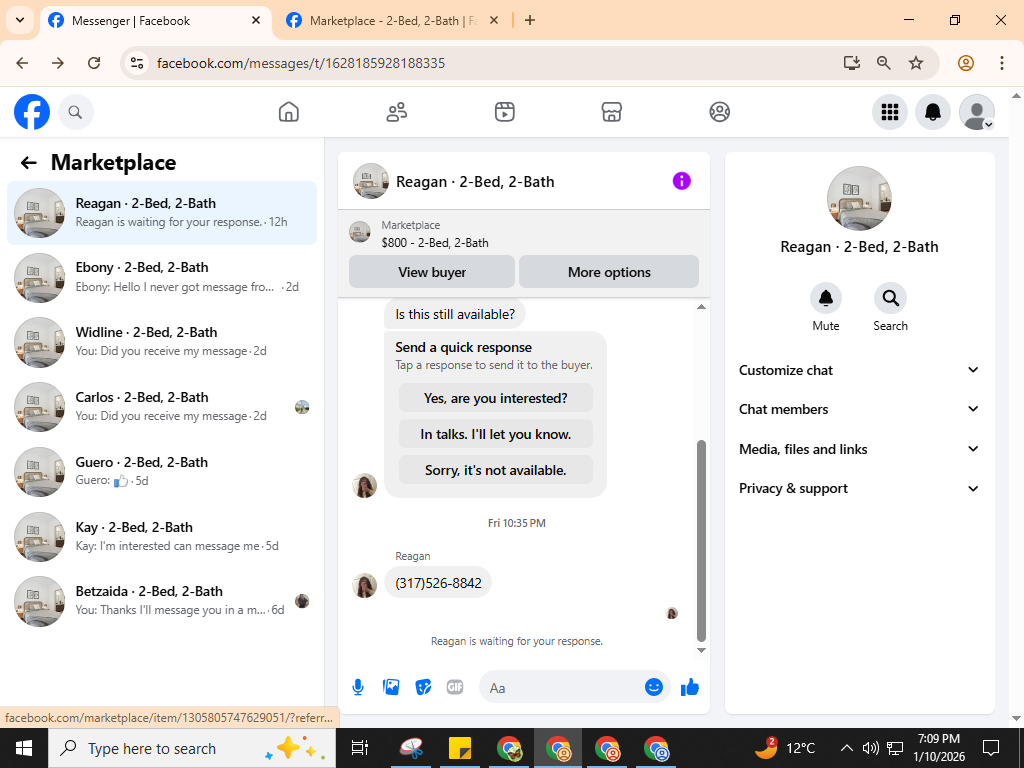
Task: Click the View buyer button
Action: tap(432, 272)
